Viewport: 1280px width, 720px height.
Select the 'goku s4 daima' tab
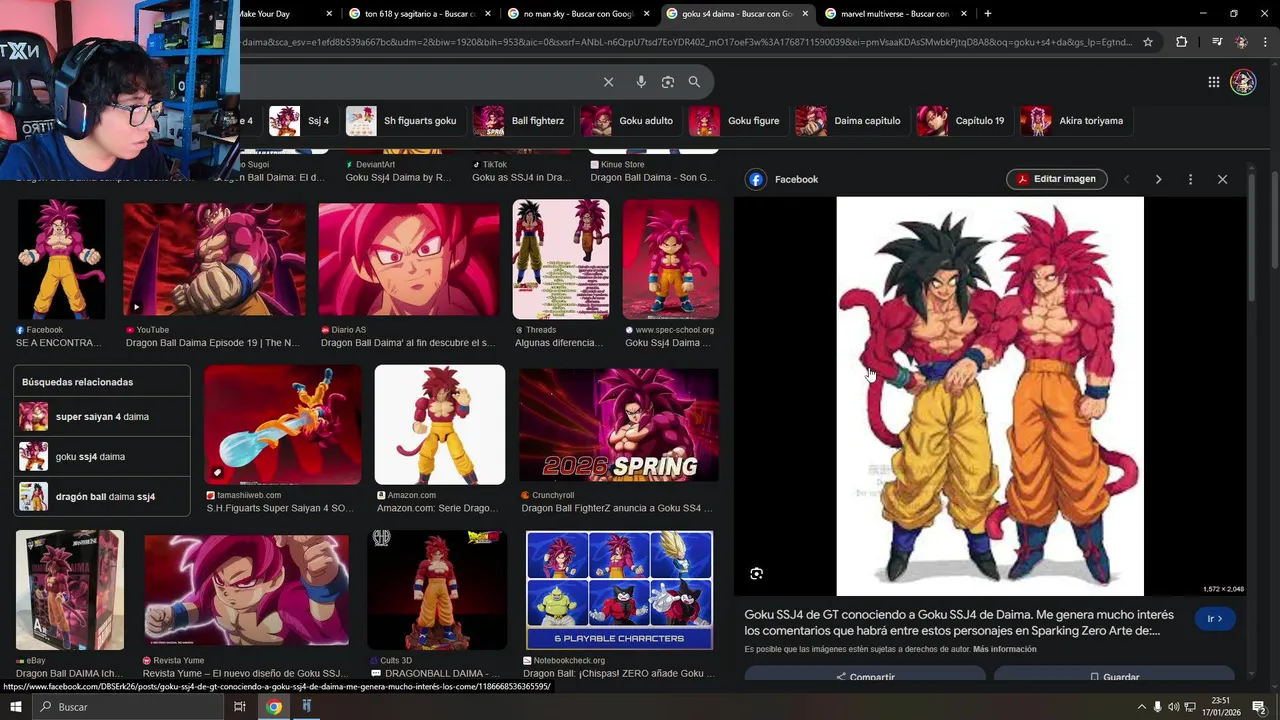(735, 14)
